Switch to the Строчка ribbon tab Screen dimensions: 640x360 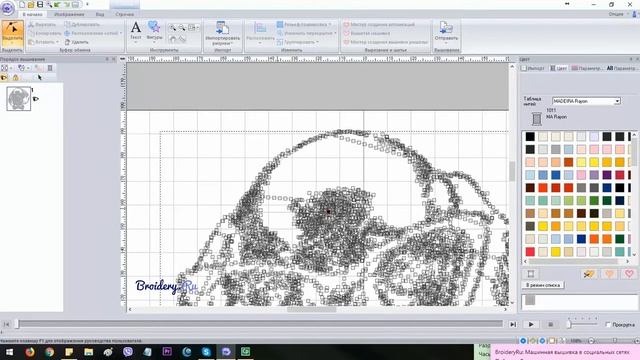click(124, 14)
